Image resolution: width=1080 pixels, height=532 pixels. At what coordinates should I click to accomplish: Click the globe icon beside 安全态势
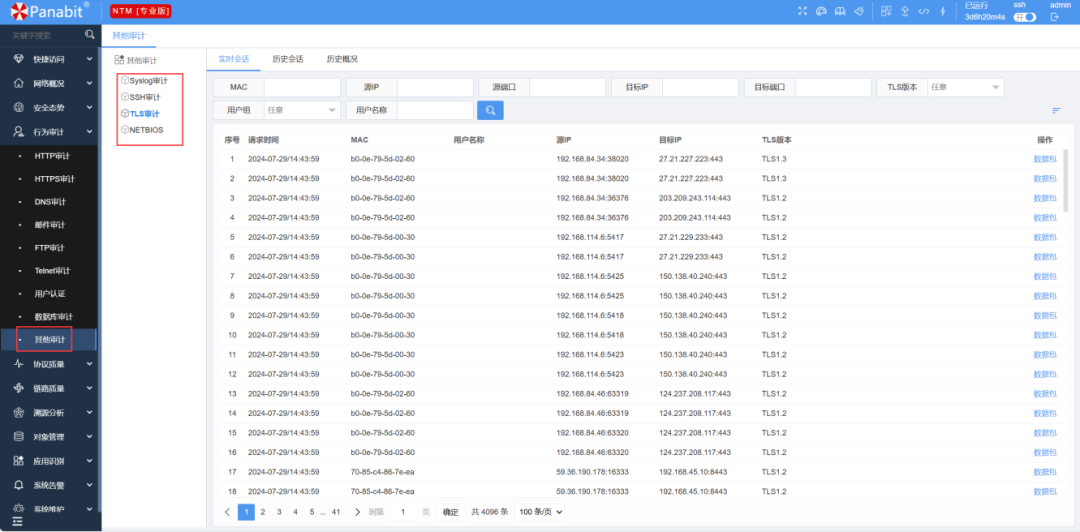click(19, 108)
